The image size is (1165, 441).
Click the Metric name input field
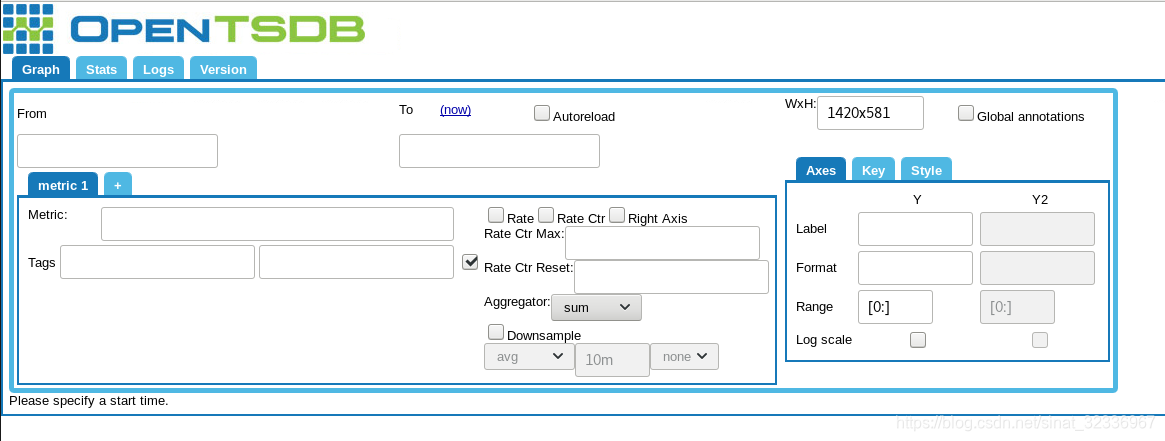[x=277, y=224]
